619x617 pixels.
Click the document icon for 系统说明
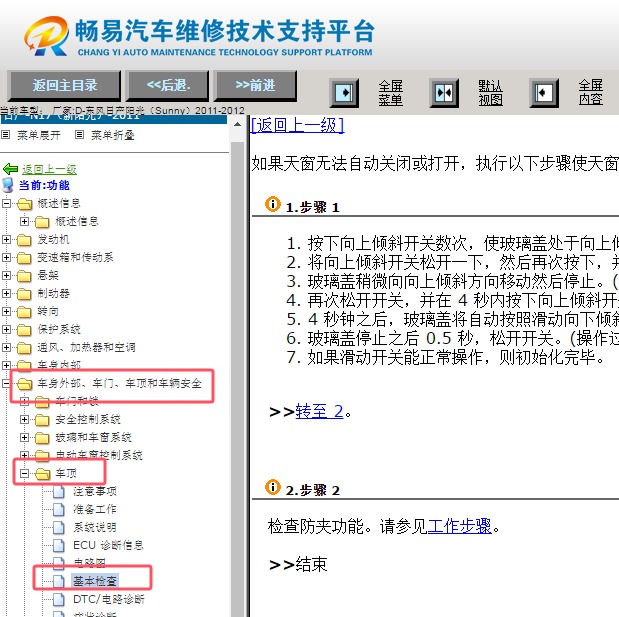59,527
